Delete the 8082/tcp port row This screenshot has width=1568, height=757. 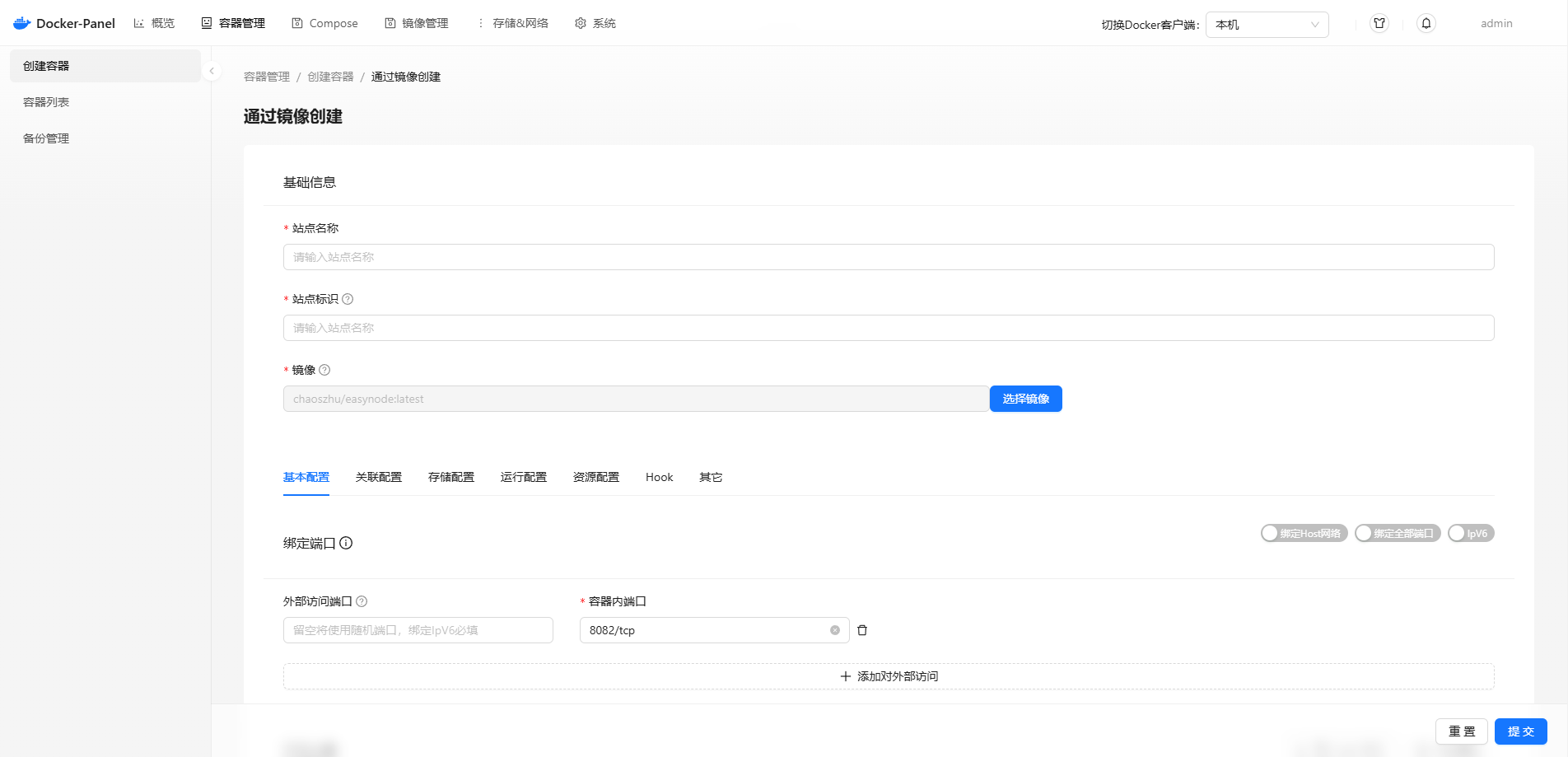(x=862, y=630)
